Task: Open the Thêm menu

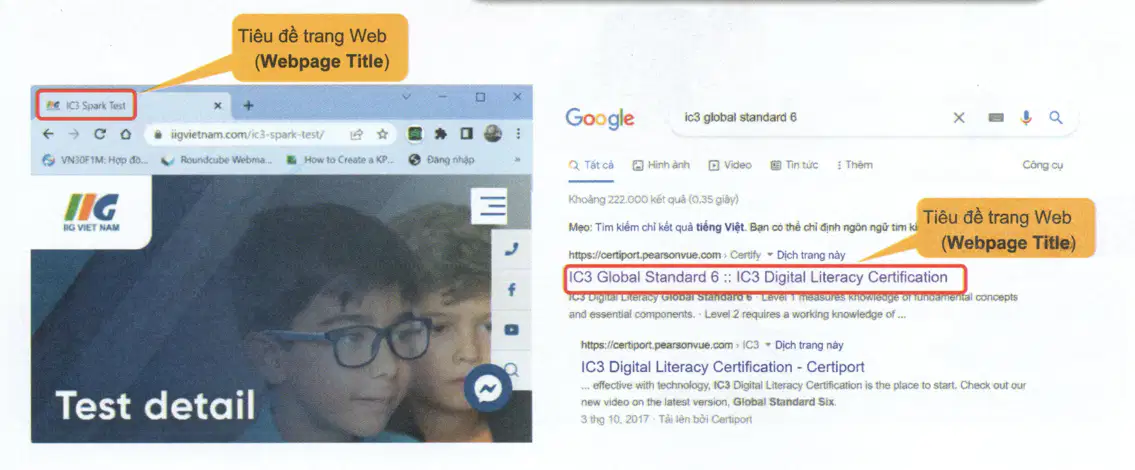Action: [x=855, y=165]
